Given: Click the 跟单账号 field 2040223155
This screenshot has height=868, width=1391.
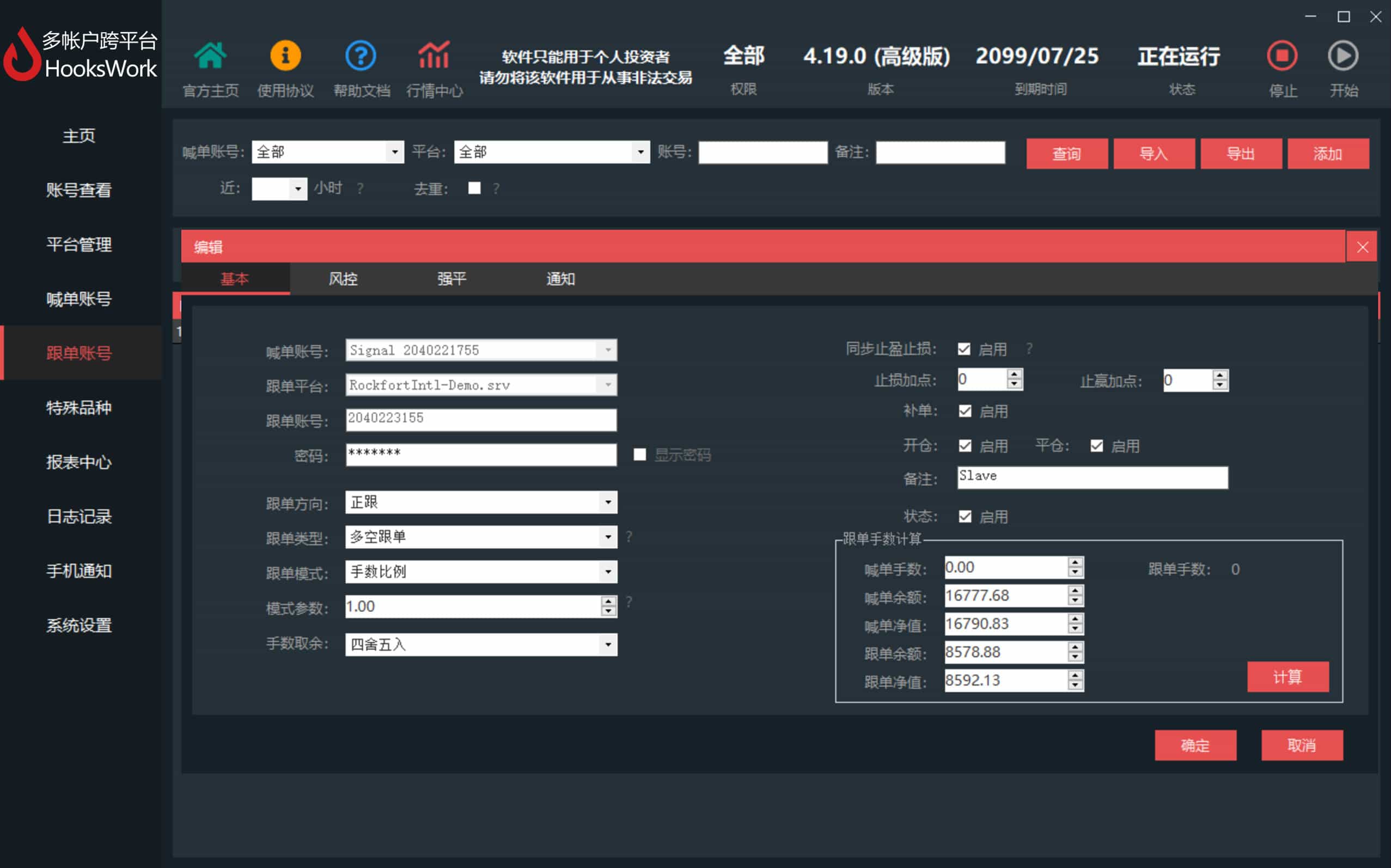Looking at the screenshot, I should point(481,420).
